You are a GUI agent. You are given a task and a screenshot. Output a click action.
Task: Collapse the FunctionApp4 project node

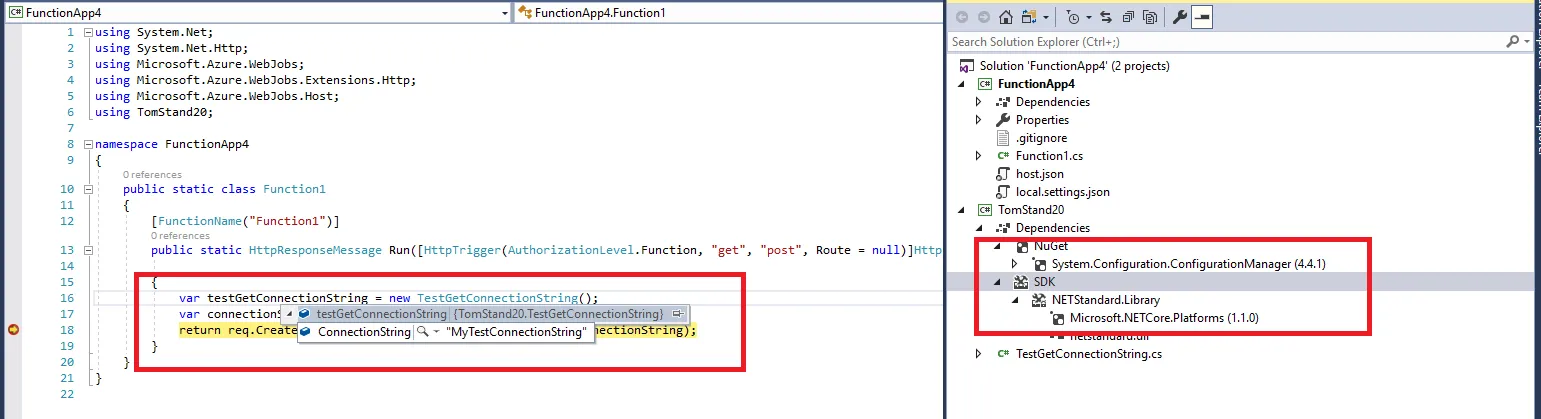[x=962, y=84]
